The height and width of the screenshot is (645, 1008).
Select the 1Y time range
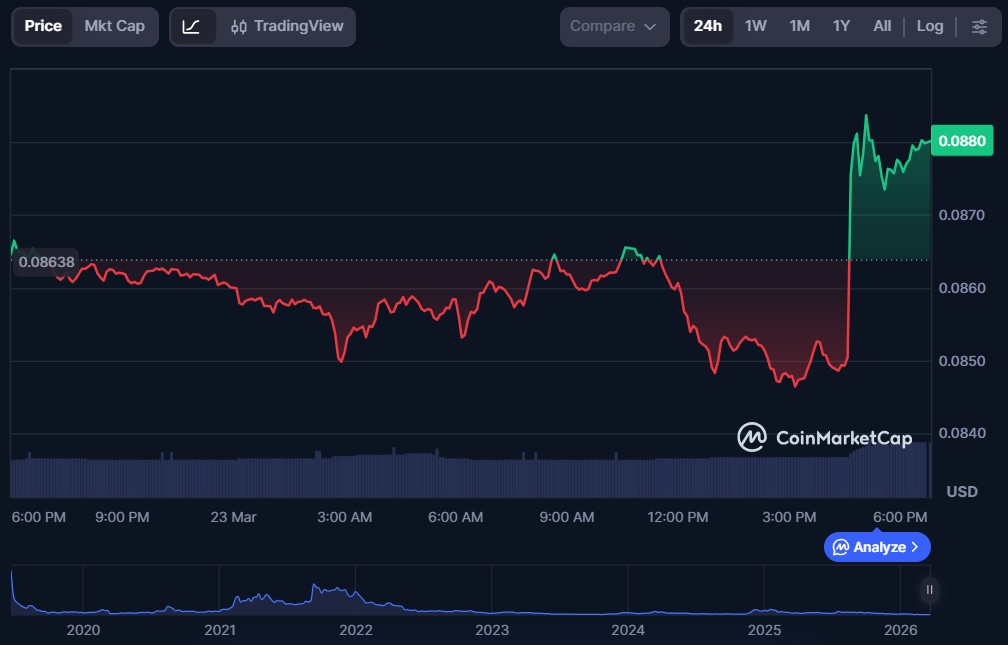[x=841, y=27]
